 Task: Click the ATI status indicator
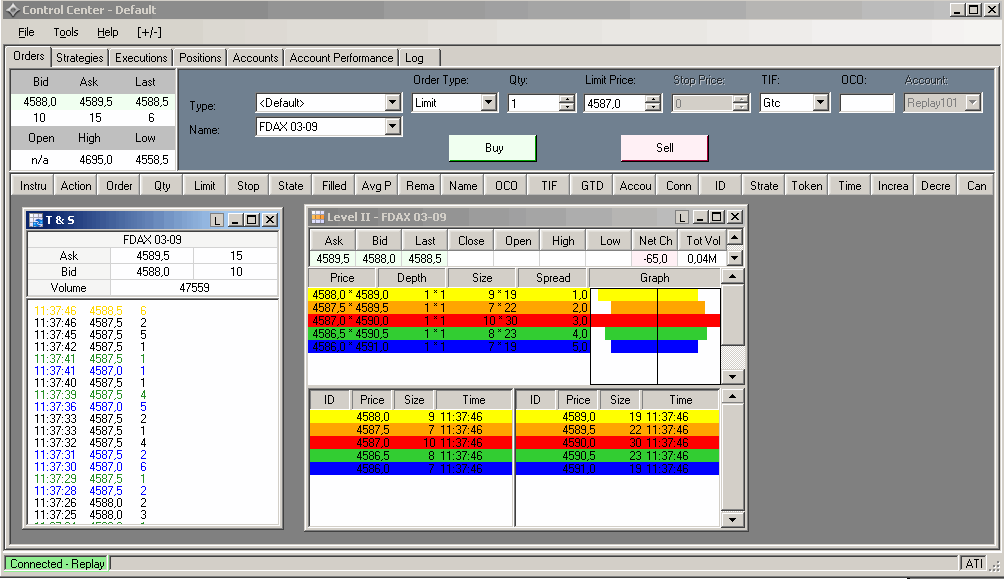point(973,564)
